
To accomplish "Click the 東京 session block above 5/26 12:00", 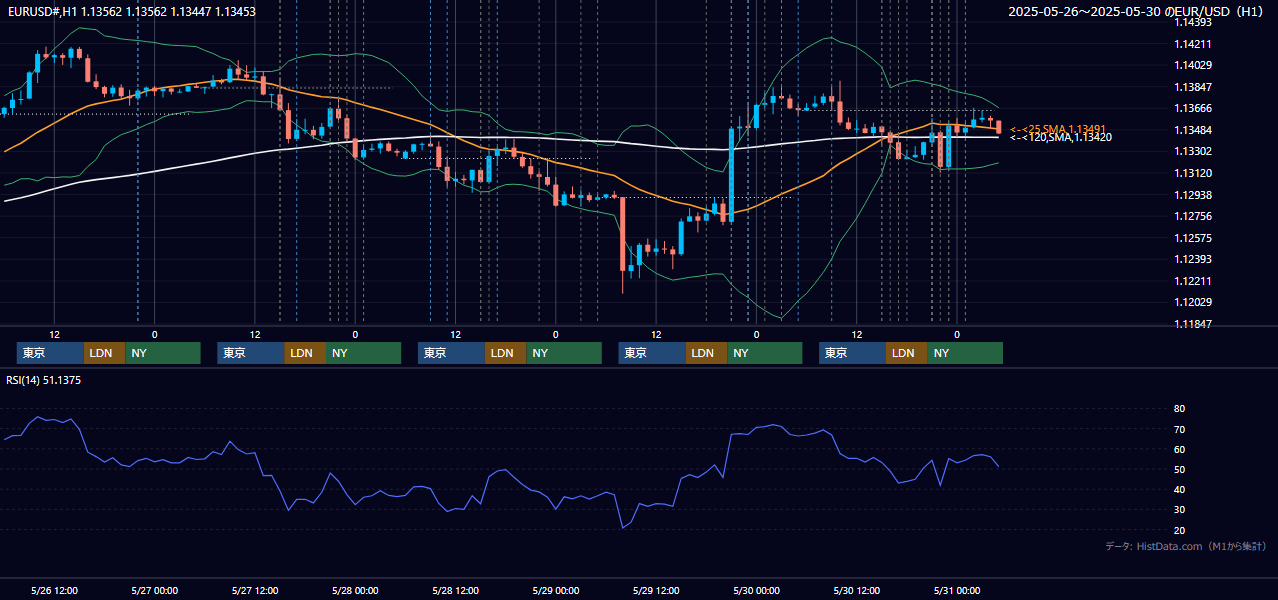I will [x=50, y=353].
